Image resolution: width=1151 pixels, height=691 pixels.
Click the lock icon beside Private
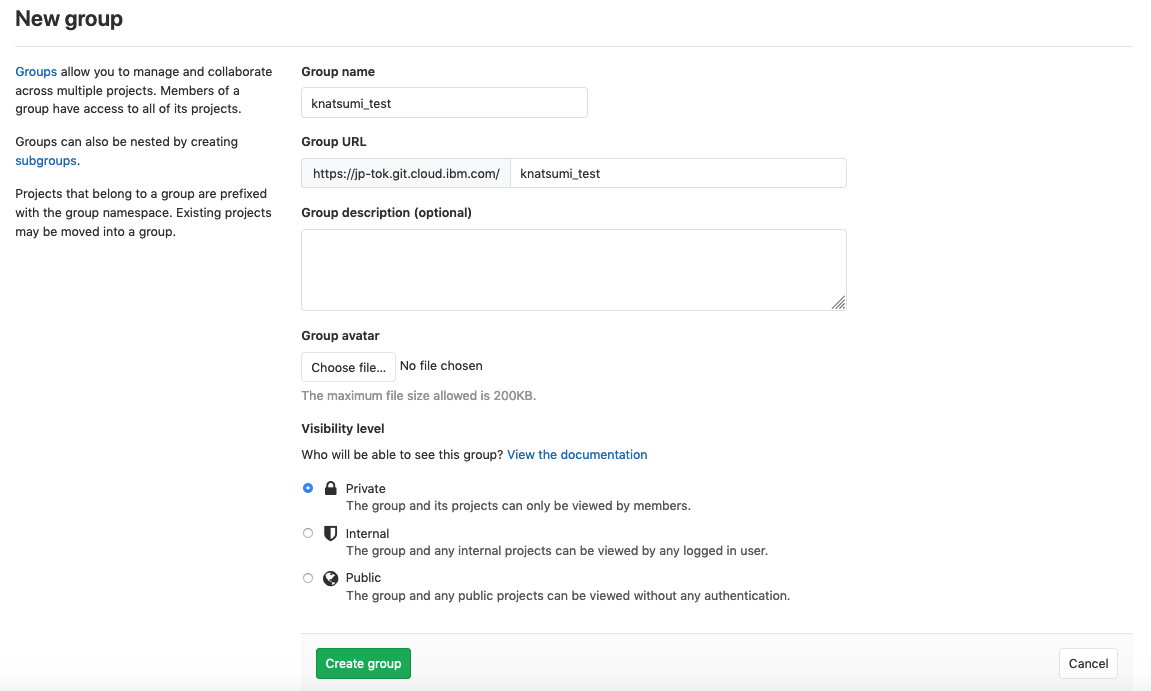330,489
